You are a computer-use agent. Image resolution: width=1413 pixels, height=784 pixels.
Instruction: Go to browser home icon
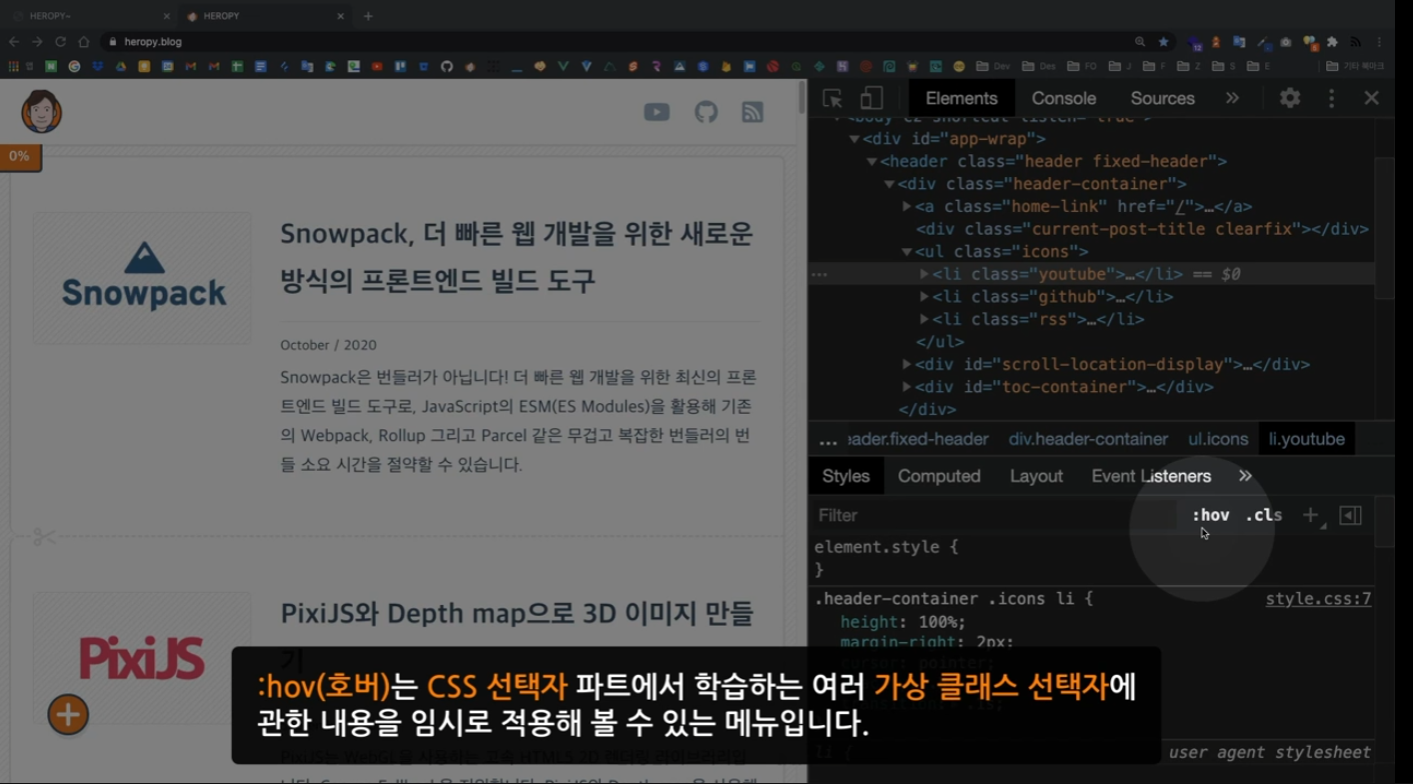pyautogui.click(x=84, y=42)
